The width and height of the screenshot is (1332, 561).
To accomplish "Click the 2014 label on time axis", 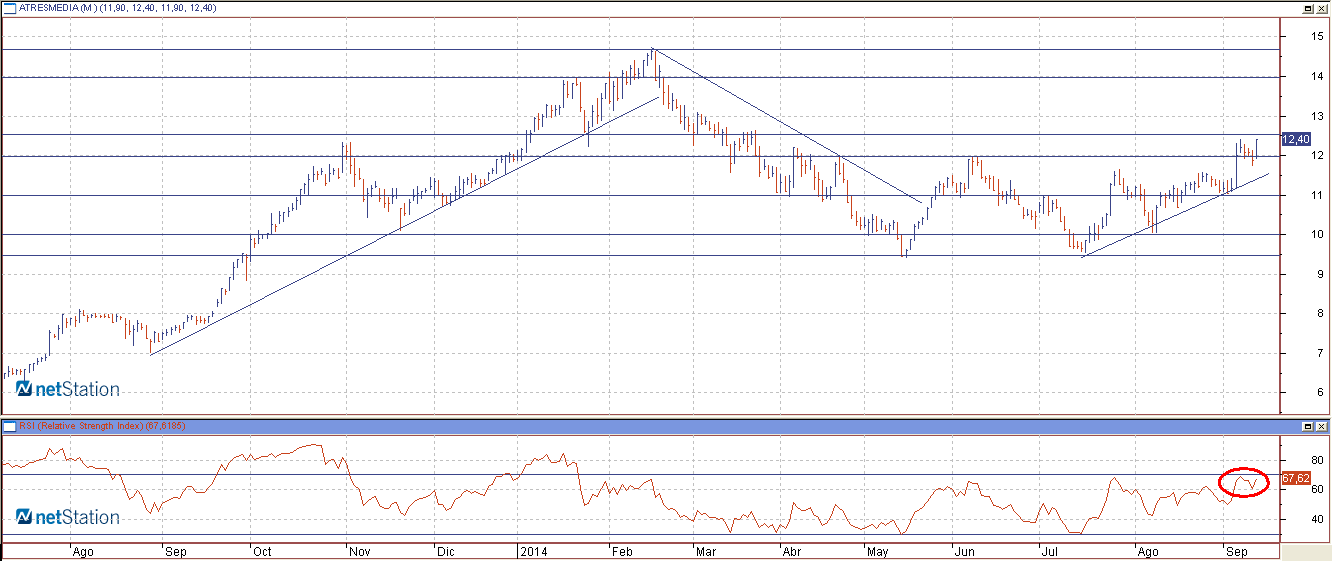I will (533, 551).
